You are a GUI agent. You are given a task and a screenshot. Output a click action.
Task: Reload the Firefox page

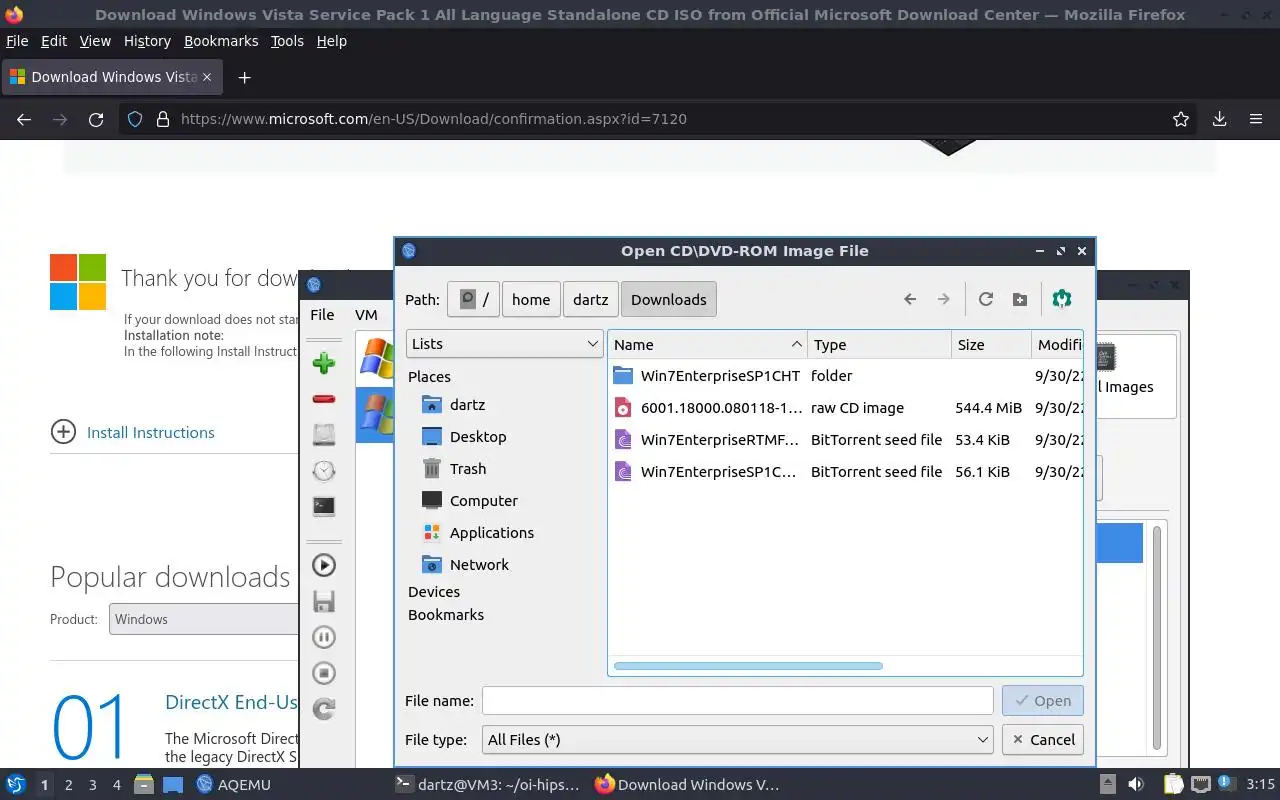click(96, 119)
